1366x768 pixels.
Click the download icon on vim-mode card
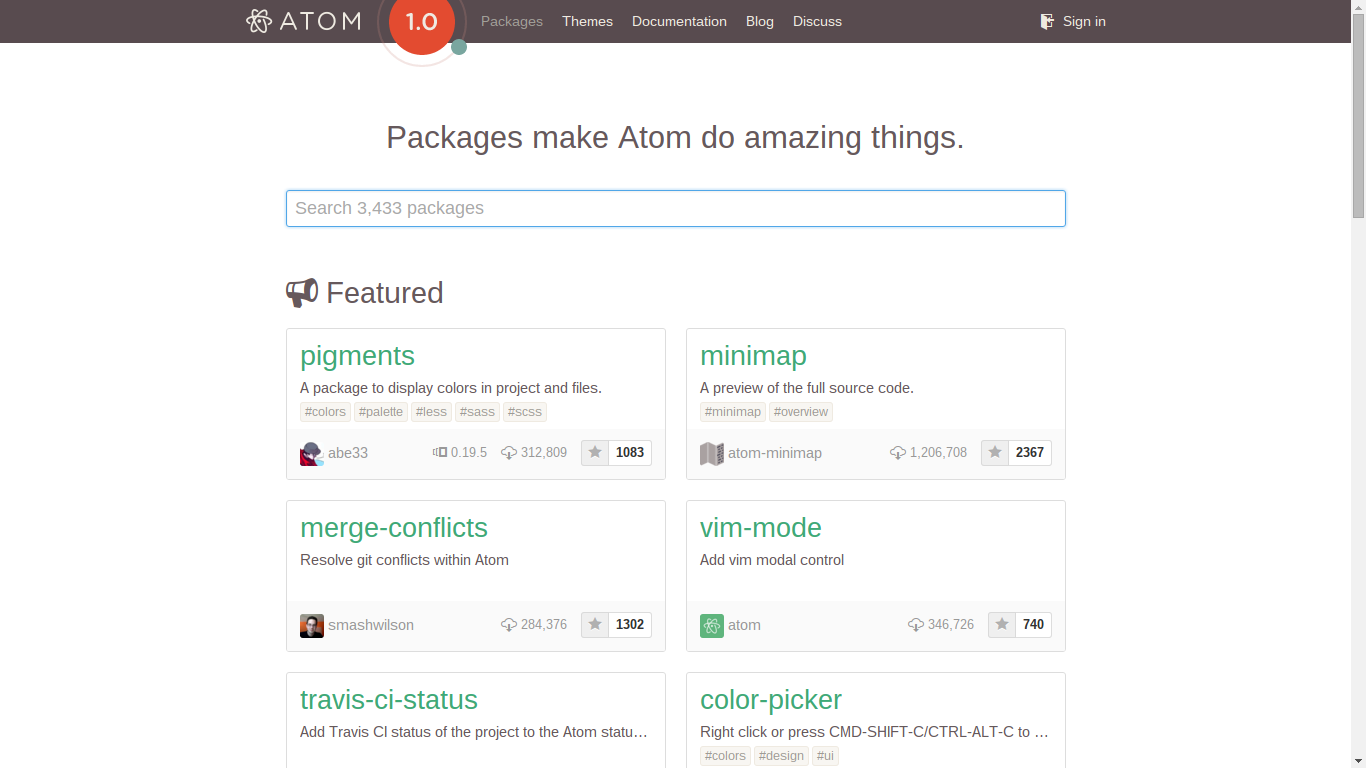coord(916,625)
